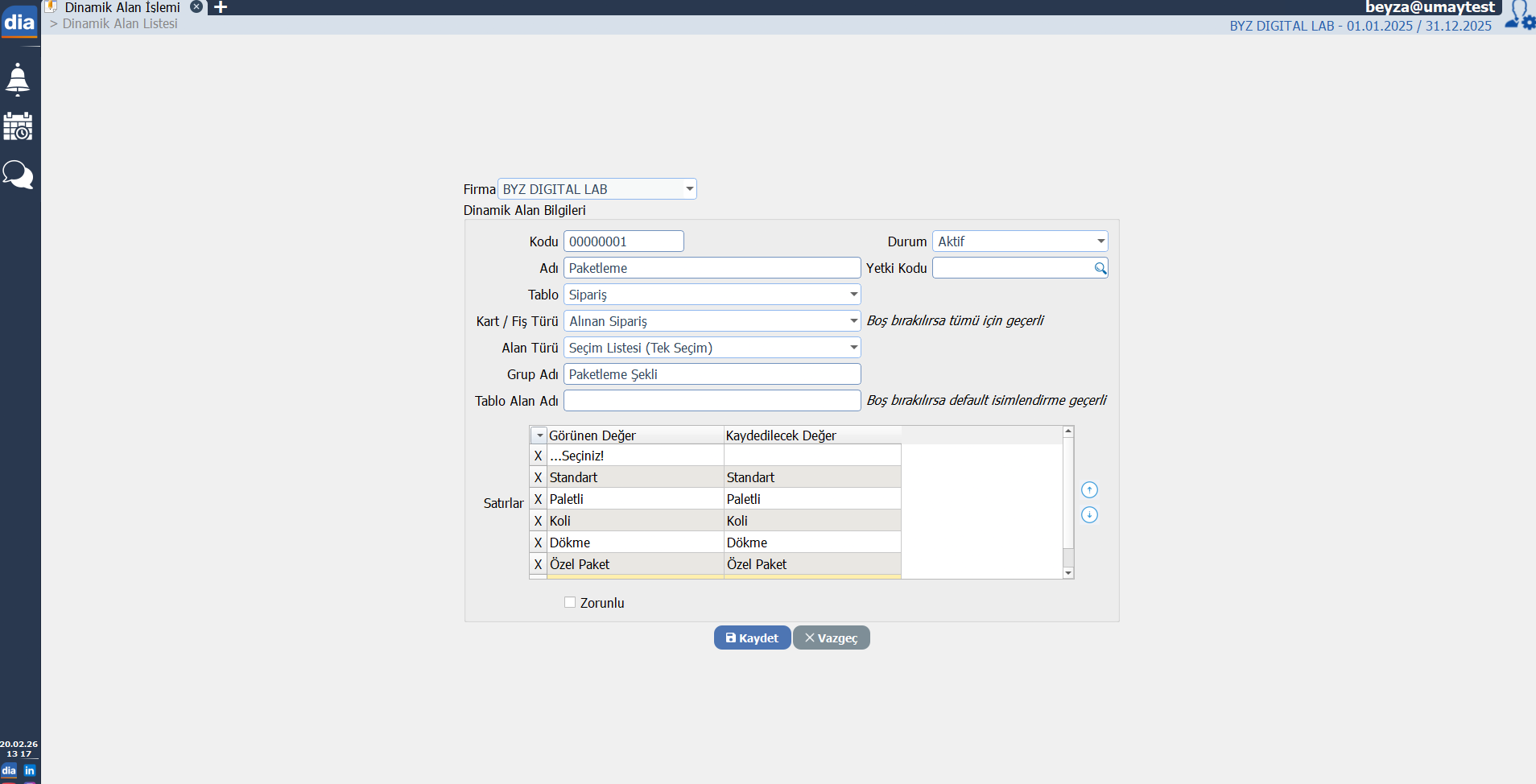Move row down with the down arrow icon
This screenshot has height=784, width=1536.
1089,515
